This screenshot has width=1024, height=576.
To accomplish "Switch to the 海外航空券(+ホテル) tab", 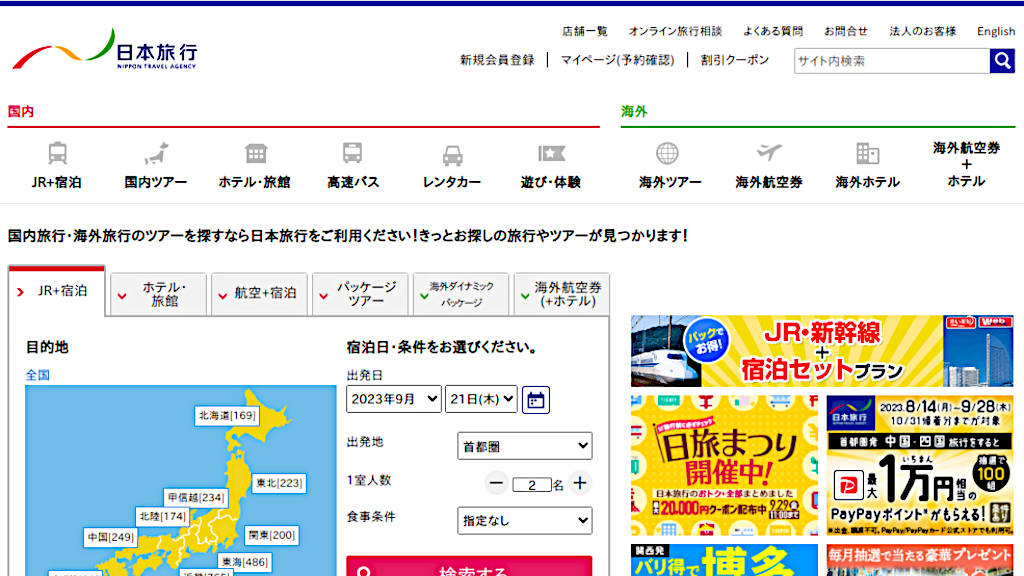I will (562, 295).
